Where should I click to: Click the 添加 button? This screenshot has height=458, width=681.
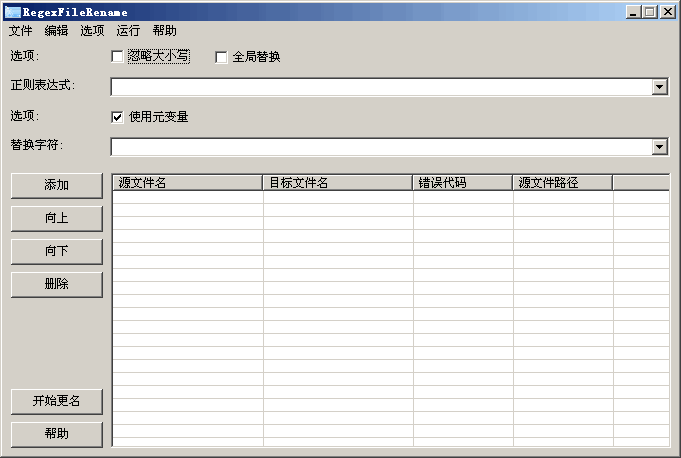coord(57,185)
